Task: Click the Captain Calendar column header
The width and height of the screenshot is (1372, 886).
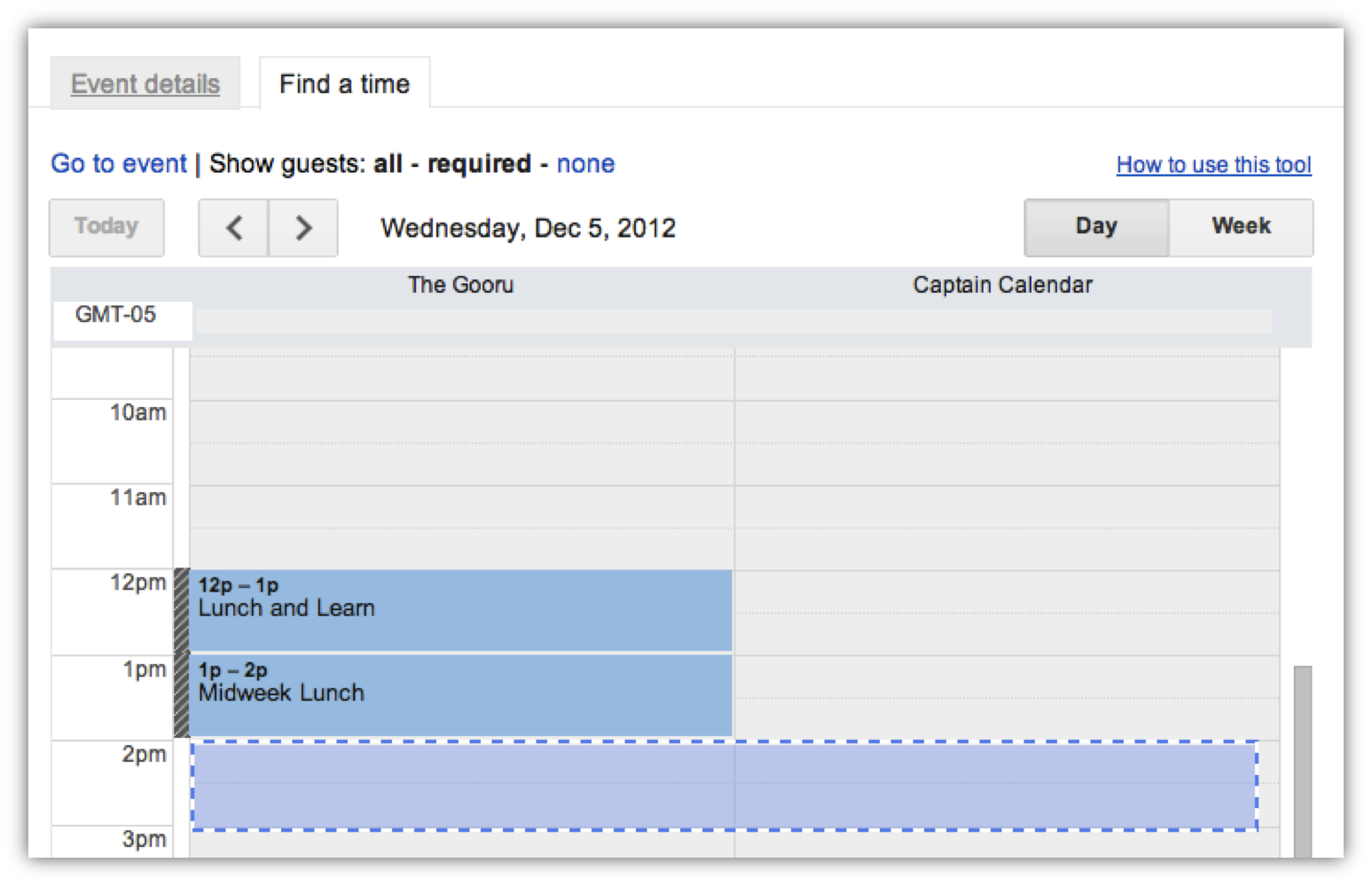Action: tap(1002, 285)
